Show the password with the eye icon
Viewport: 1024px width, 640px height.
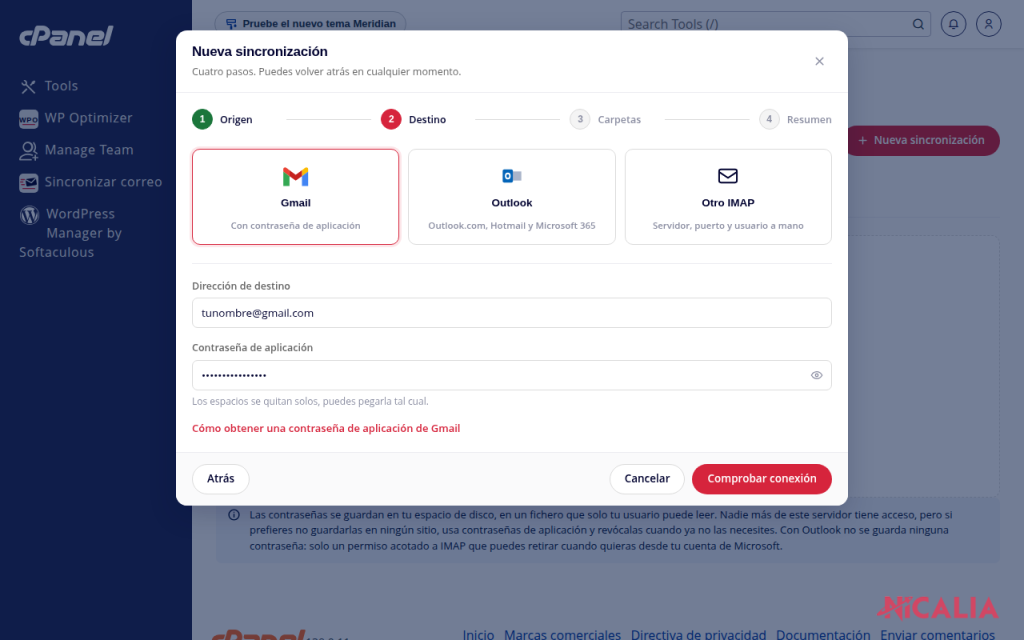(816, 376)
